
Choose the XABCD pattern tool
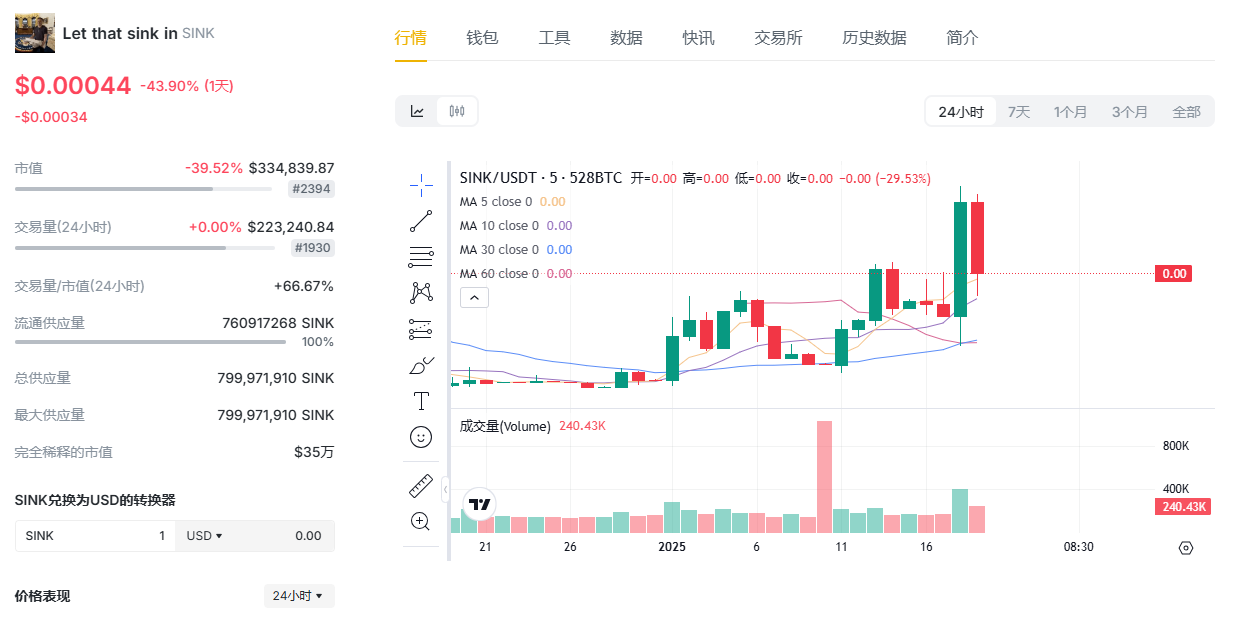[x=421, y=293]
